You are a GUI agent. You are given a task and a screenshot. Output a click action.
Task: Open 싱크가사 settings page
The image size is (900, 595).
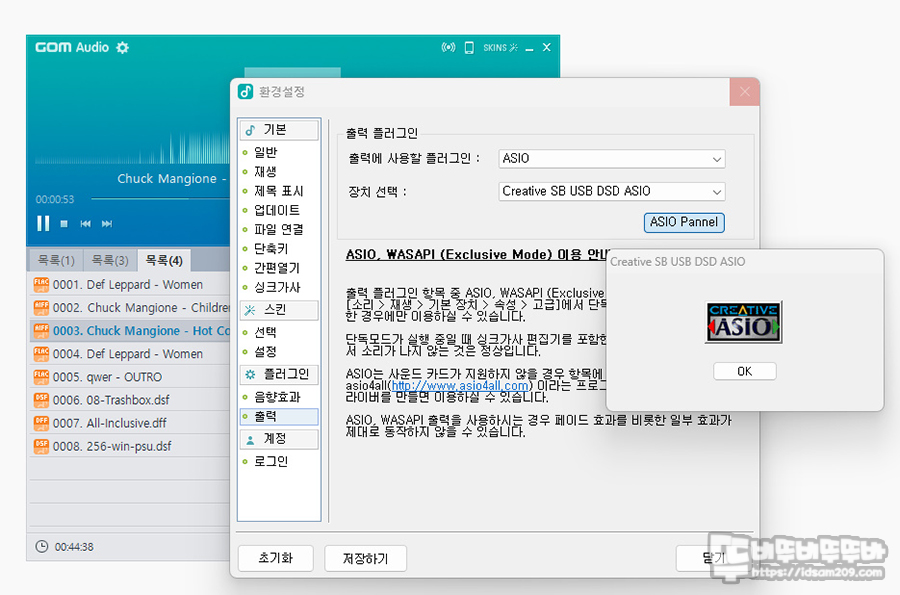click(277, 287)
